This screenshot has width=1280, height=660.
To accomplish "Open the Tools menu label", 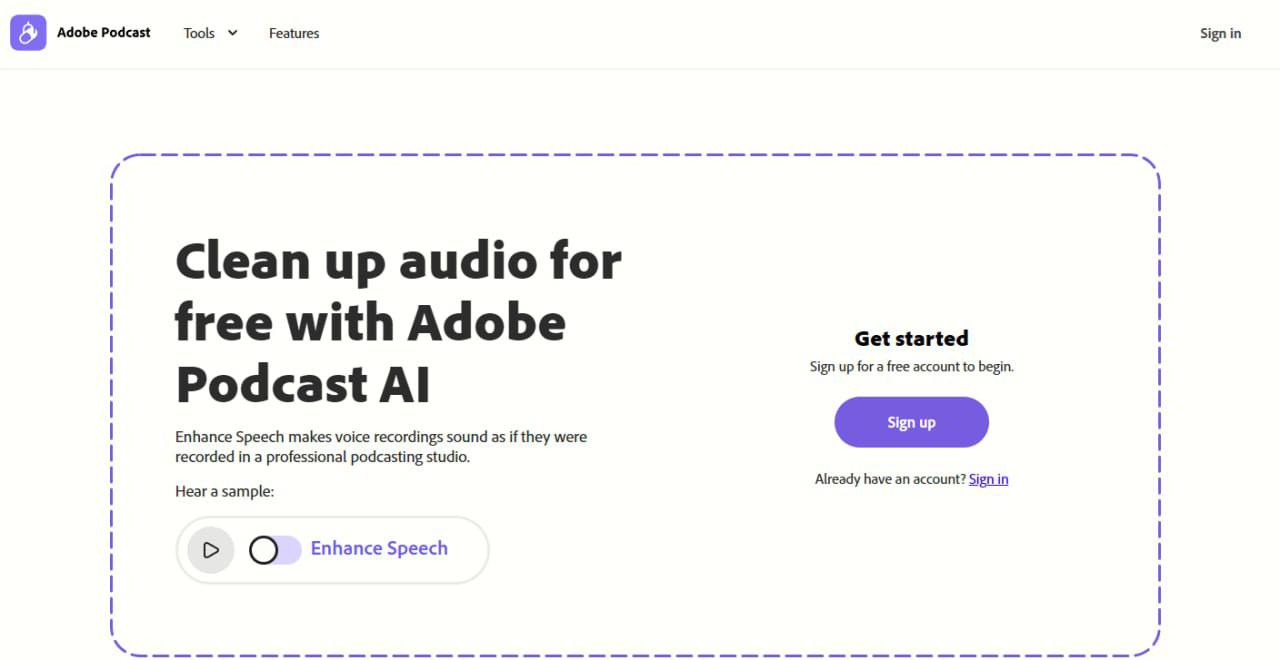I will (x=199, y=33).
